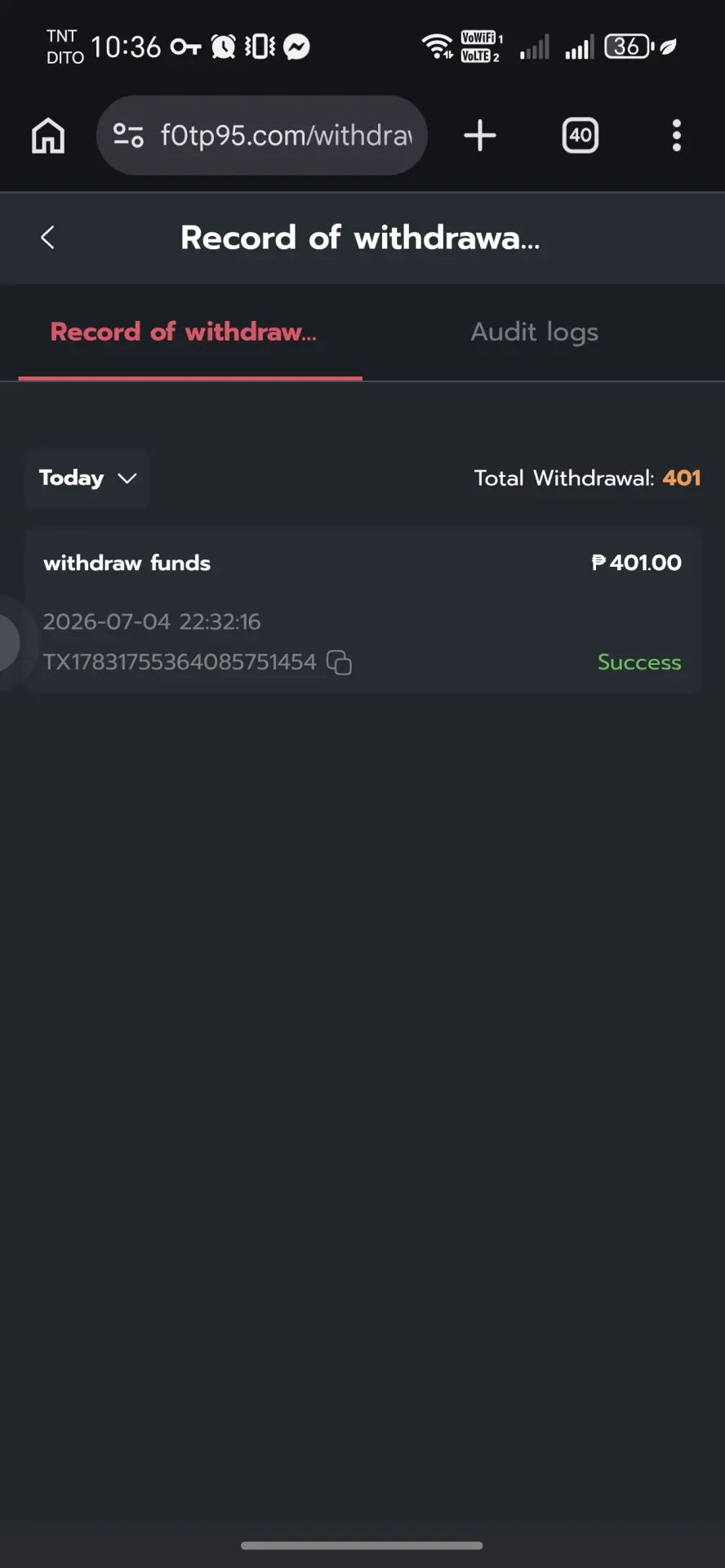Tap the Wi-Fi status icon
This screenshot has height=1568, width=725.
pyautogui.click(x=437, y=47)
